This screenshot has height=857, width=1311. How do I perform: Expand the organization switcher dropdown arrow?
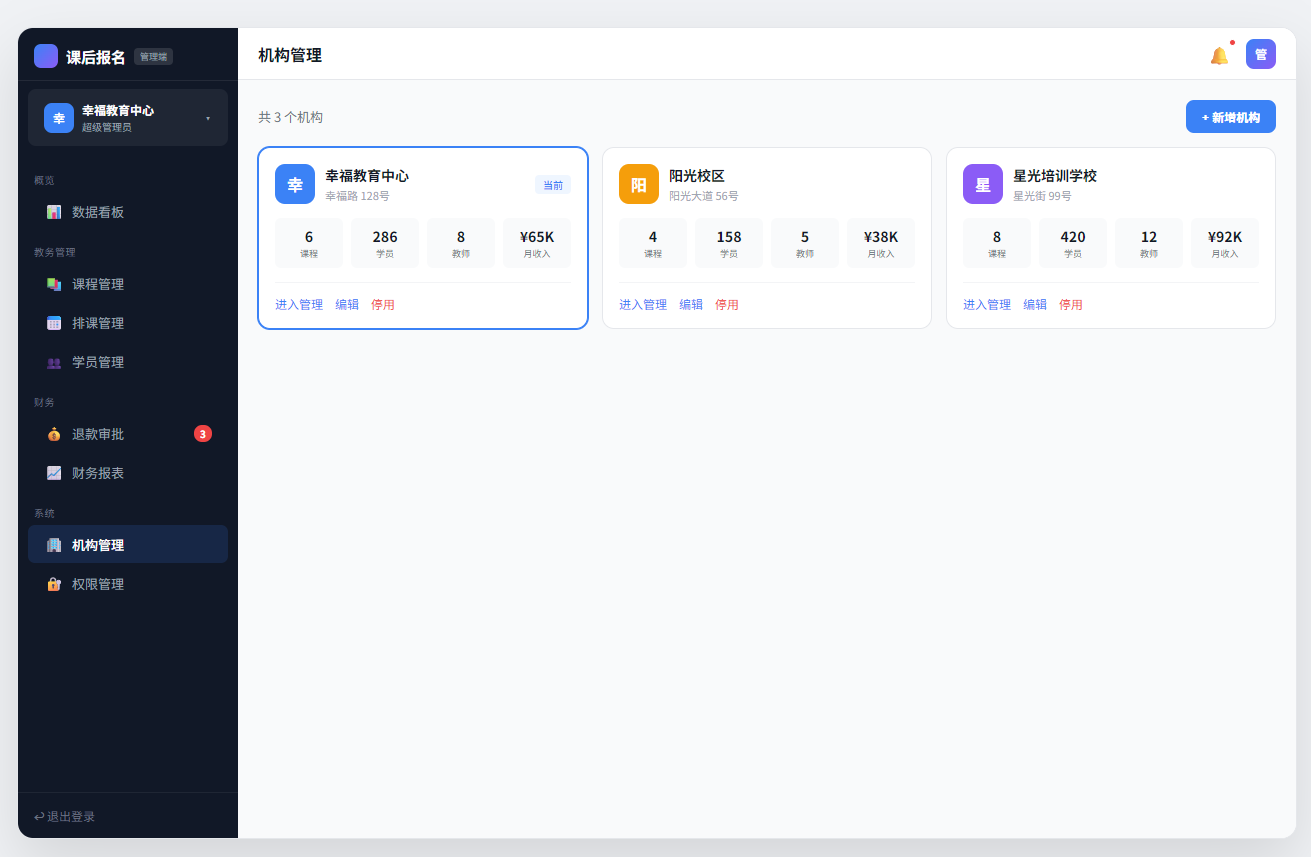tap(208, 118)
